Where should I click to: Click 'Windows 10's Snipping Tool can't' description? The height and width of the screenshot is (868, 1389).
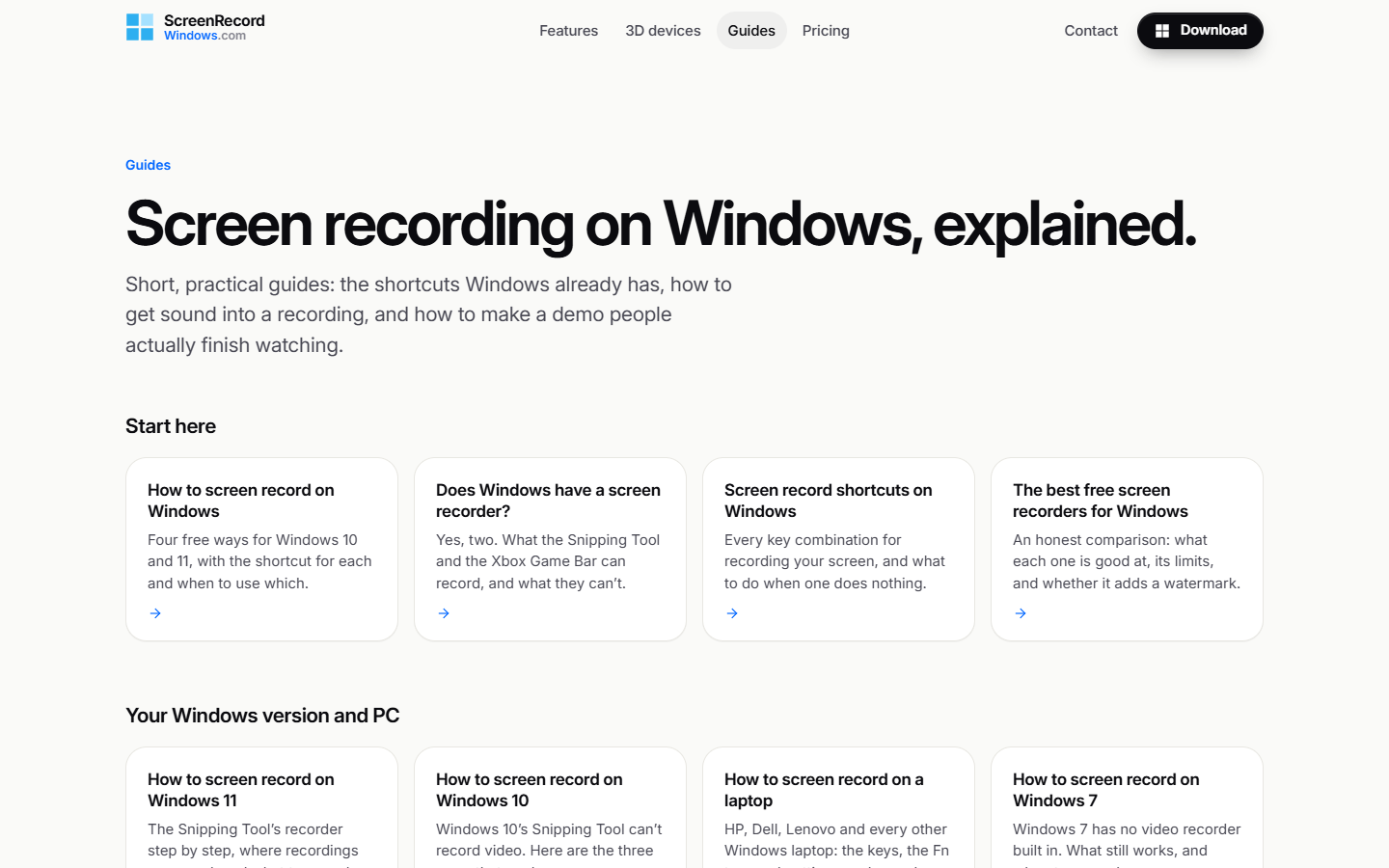(x=549, y=829)
